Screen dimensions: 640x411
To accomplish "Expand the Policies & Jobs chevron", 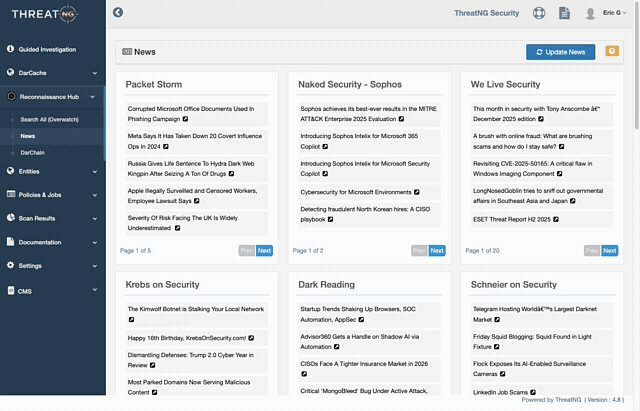I will (95, 195).
